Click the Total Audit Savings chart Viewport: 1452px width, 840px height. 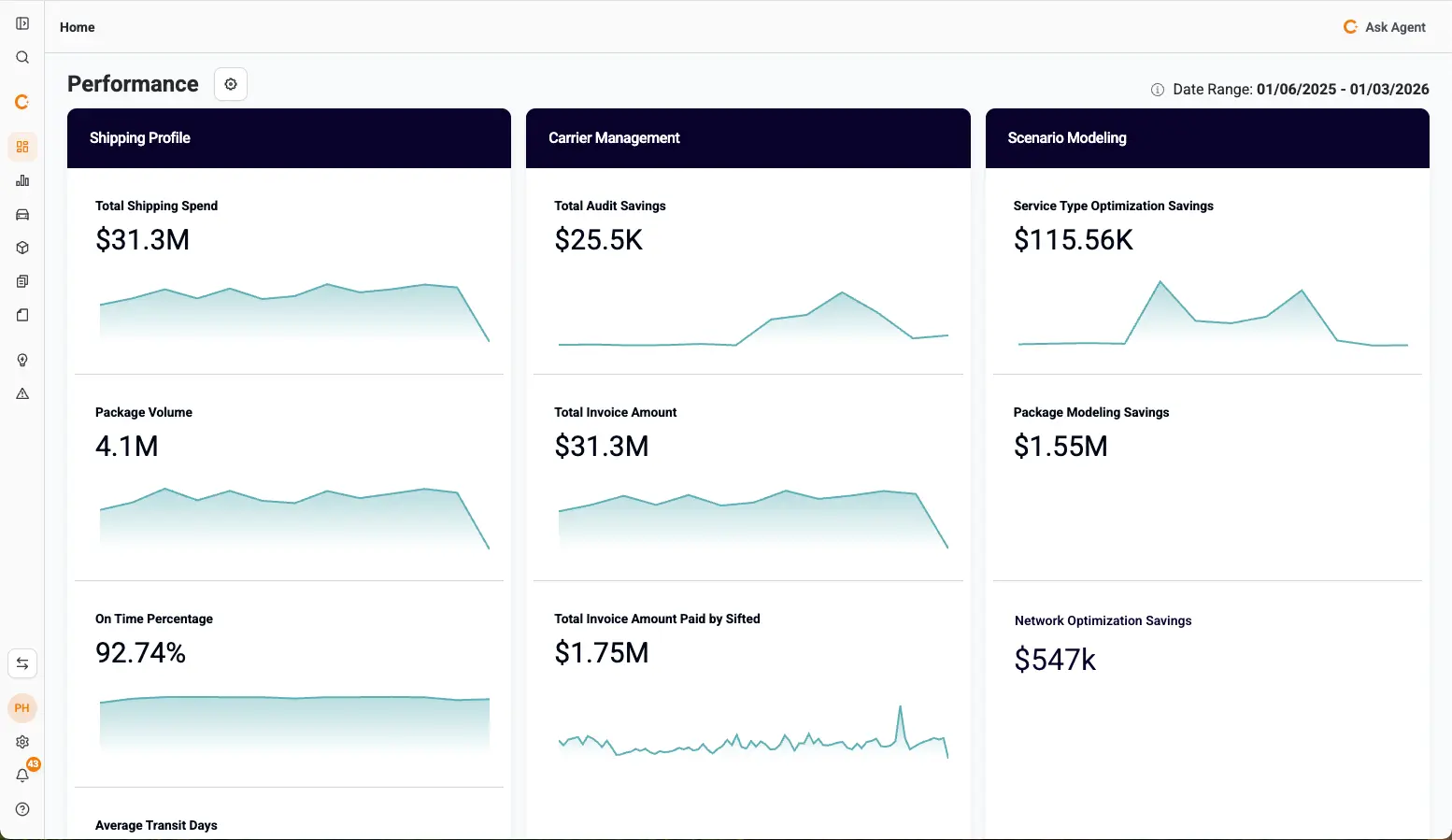click(753, 320)
